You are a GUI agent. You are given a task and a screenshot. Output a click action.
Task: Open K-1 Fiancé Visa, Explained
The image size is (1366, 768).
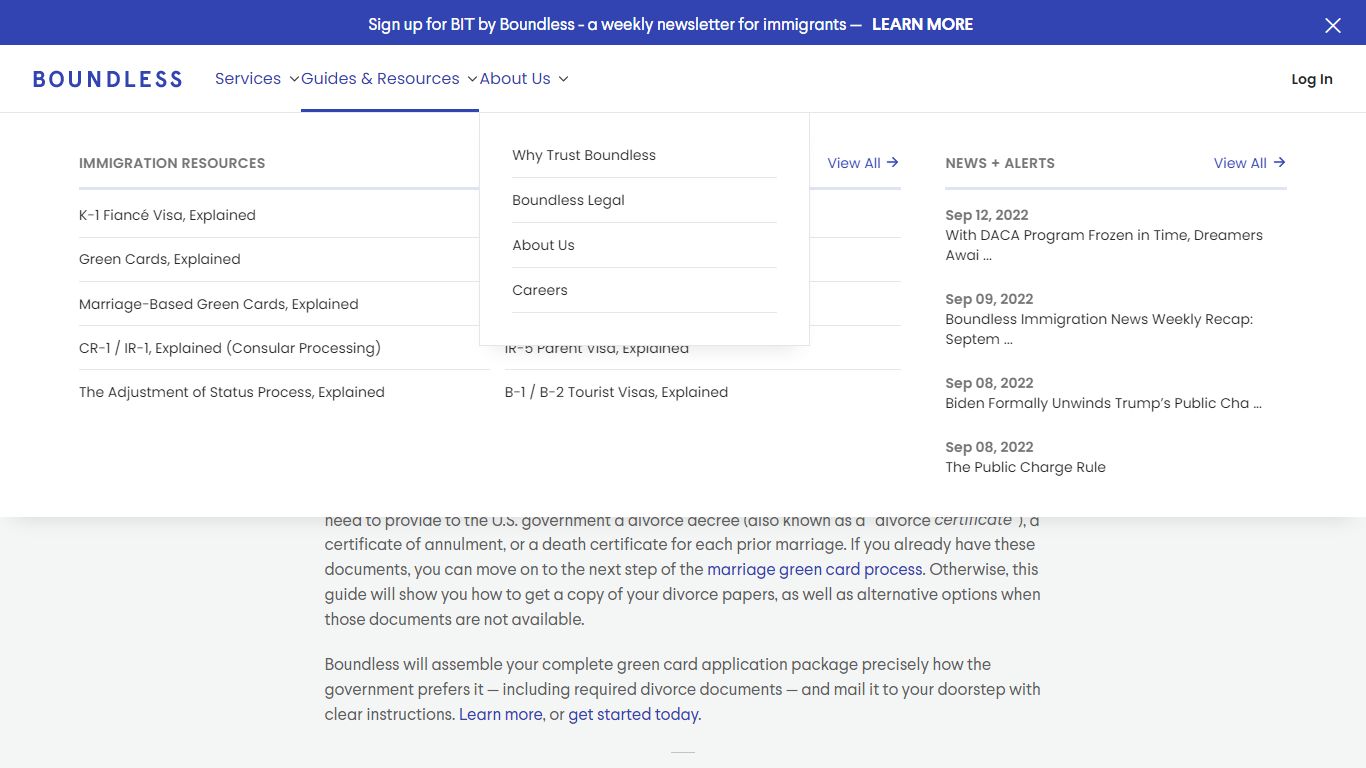pos(167,215)
